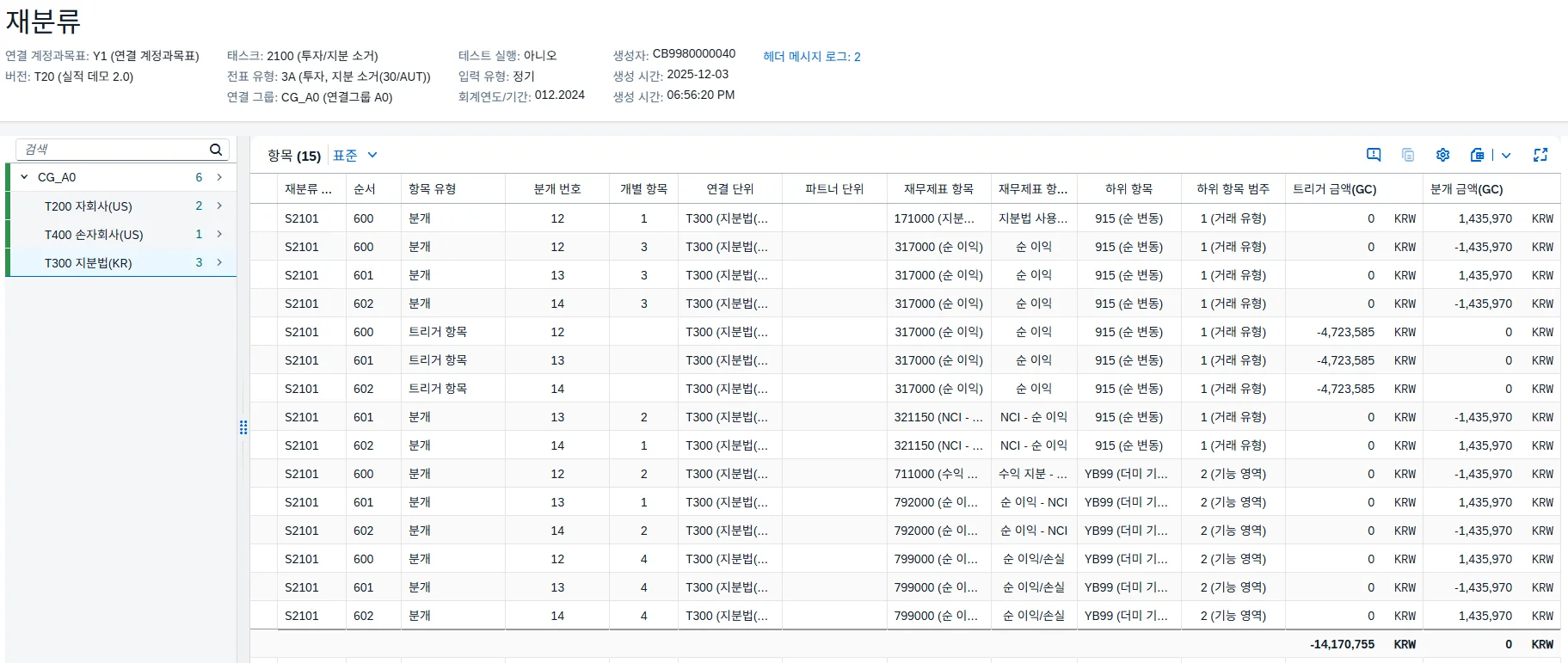Image resolution: width=1568 pixels, height=663 pixels.
Task: Click the splitter handle between panels
Action: [243, 427]
